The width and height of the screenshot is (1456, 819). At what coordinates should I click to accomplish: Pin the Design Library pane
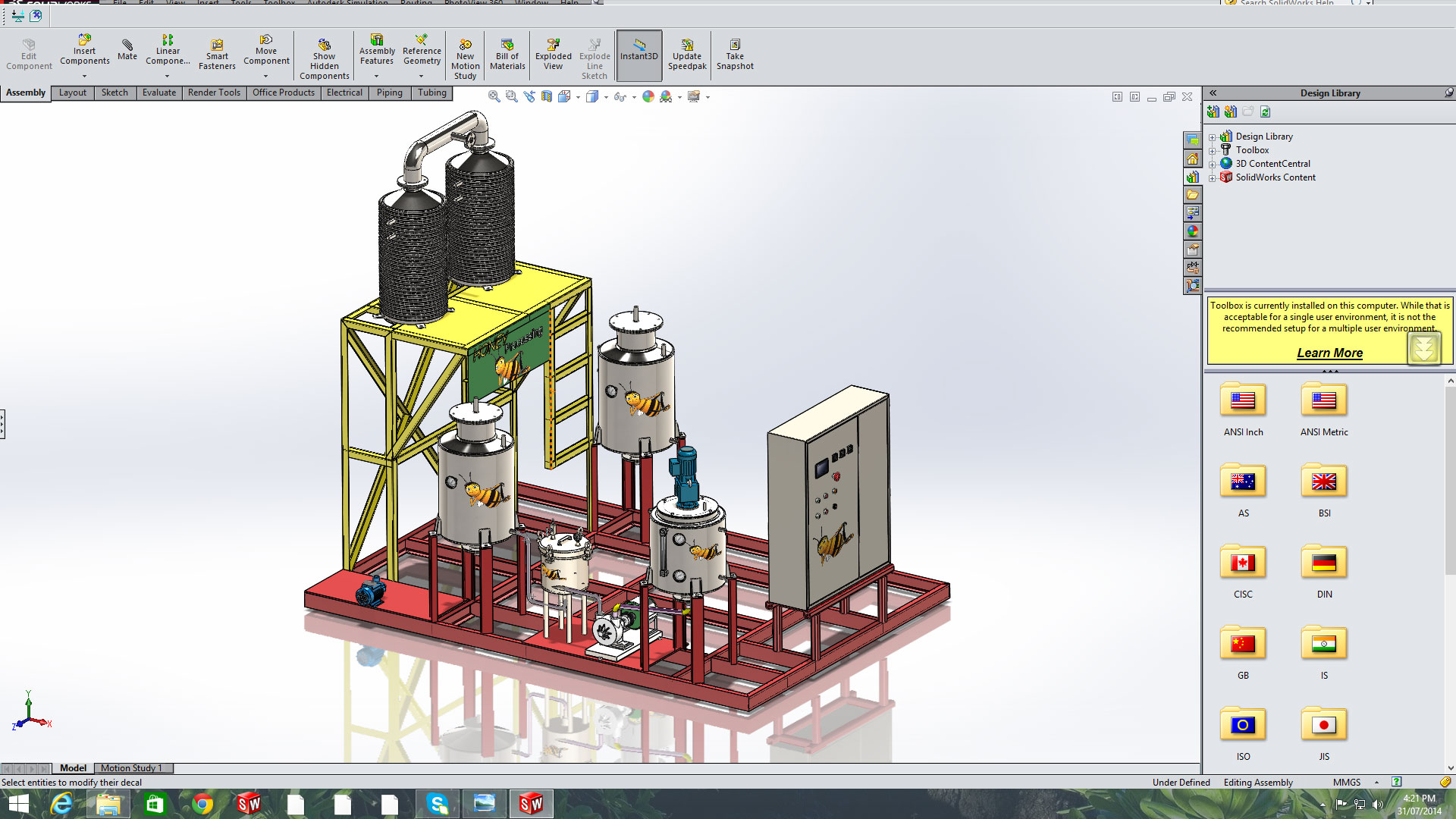[1448, 93]
